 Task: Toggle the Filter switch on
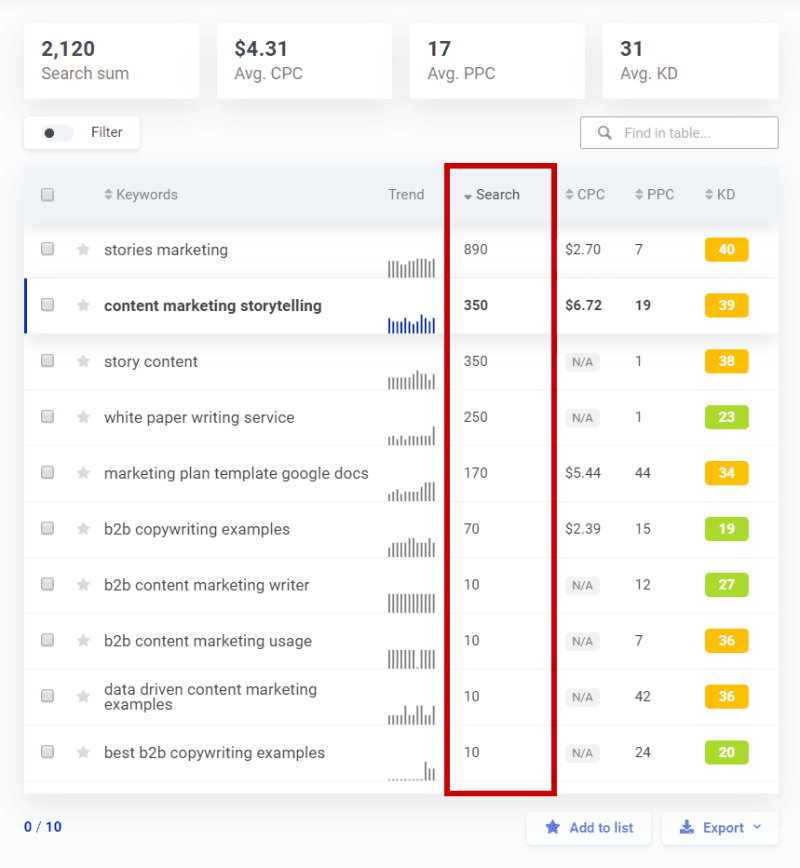coord(57,133)
